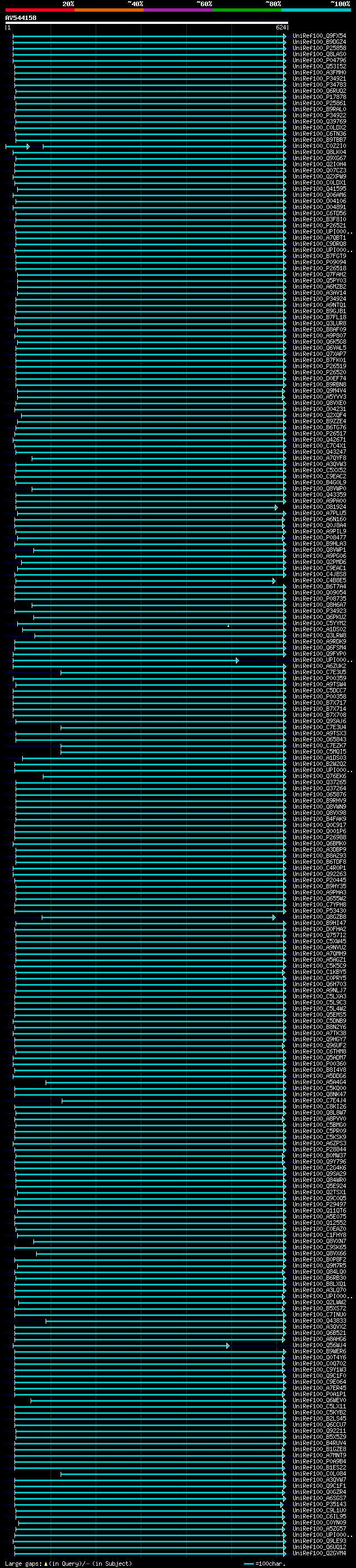Click alignment bar for UniRef100_O81924

[146, 507]
